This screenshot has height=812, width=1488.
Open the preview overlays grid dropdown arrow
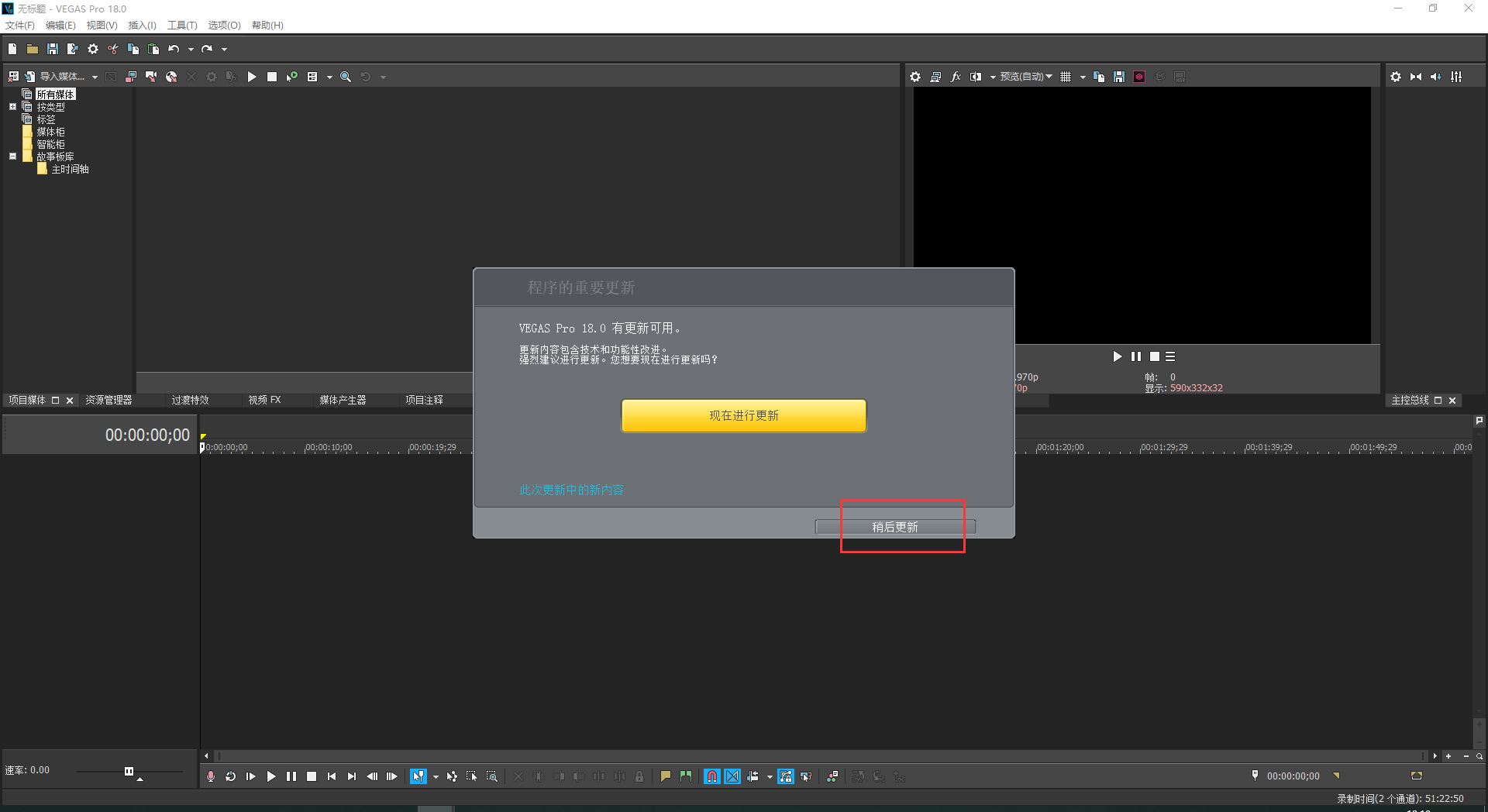click(1083, 77)
